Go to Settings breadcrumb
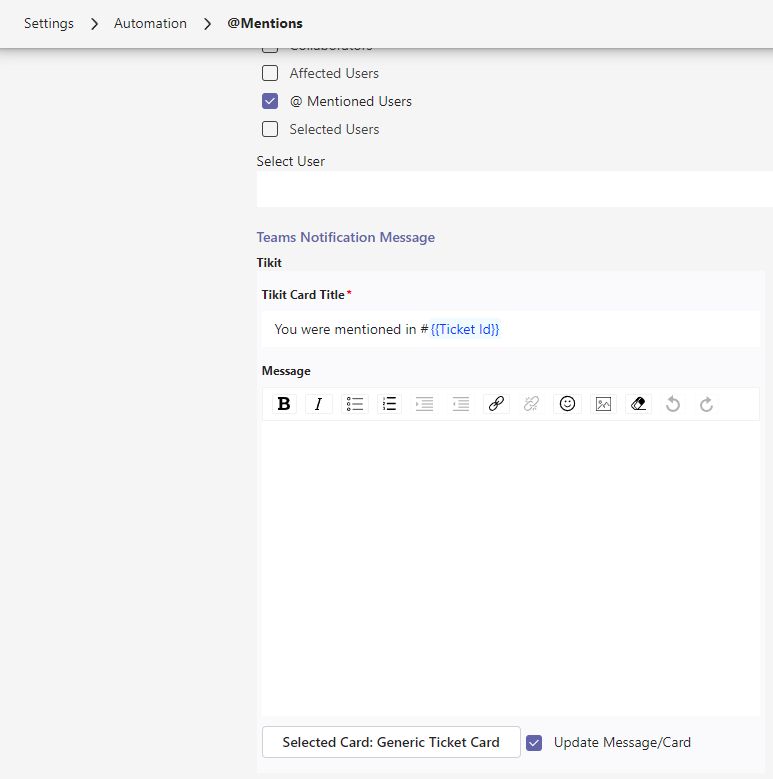 [x=49, y=23]
